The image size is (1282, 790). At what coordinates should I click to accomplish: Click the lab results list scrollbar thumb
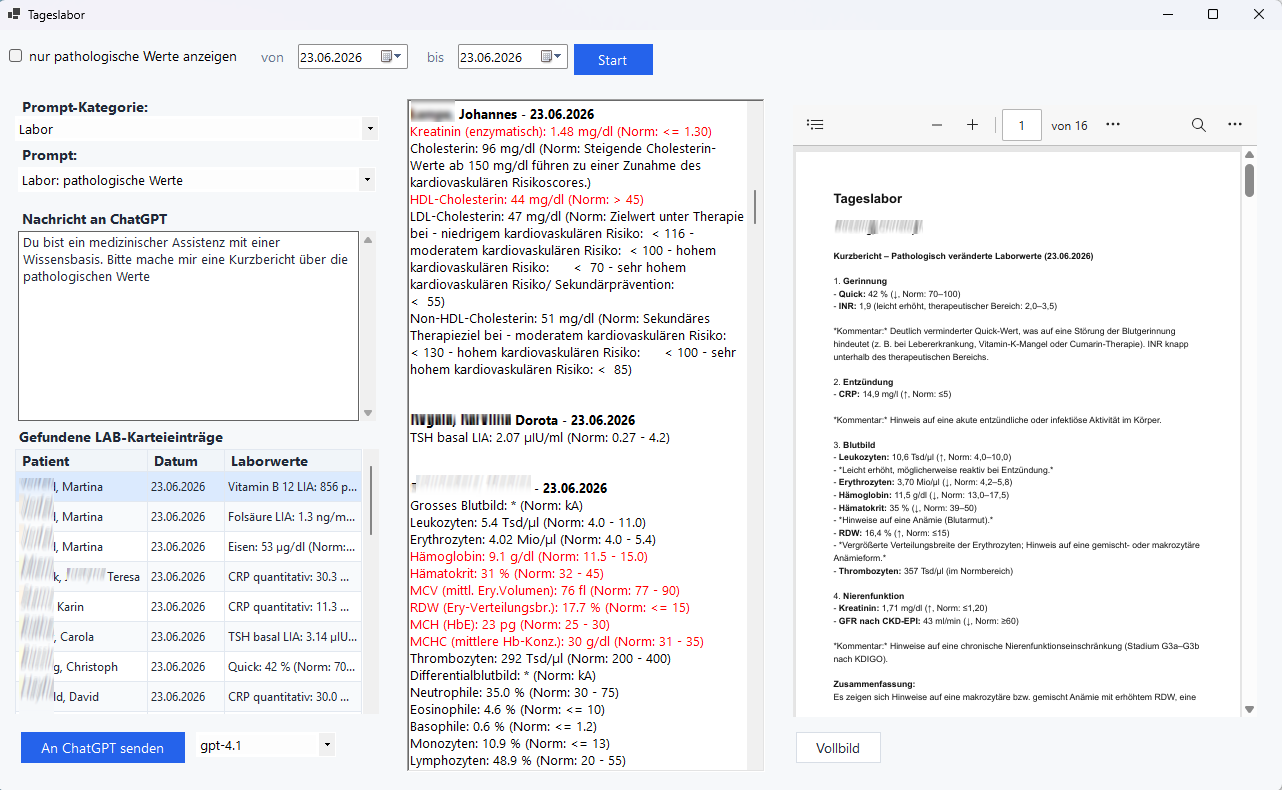point(755,206)
